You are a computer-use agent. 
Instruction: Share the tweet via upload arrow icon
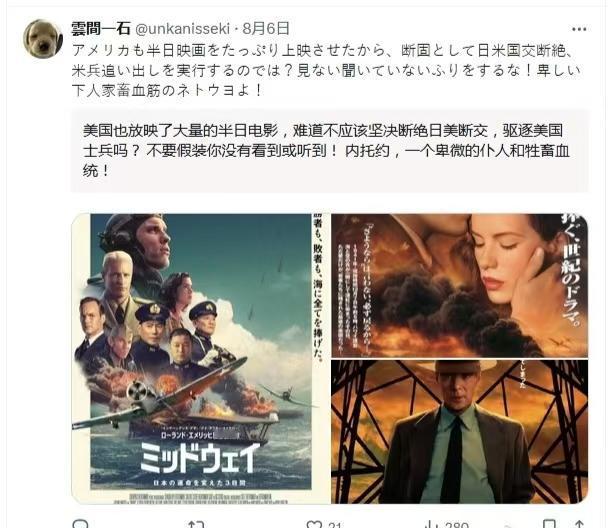click(x=579, y=524)
